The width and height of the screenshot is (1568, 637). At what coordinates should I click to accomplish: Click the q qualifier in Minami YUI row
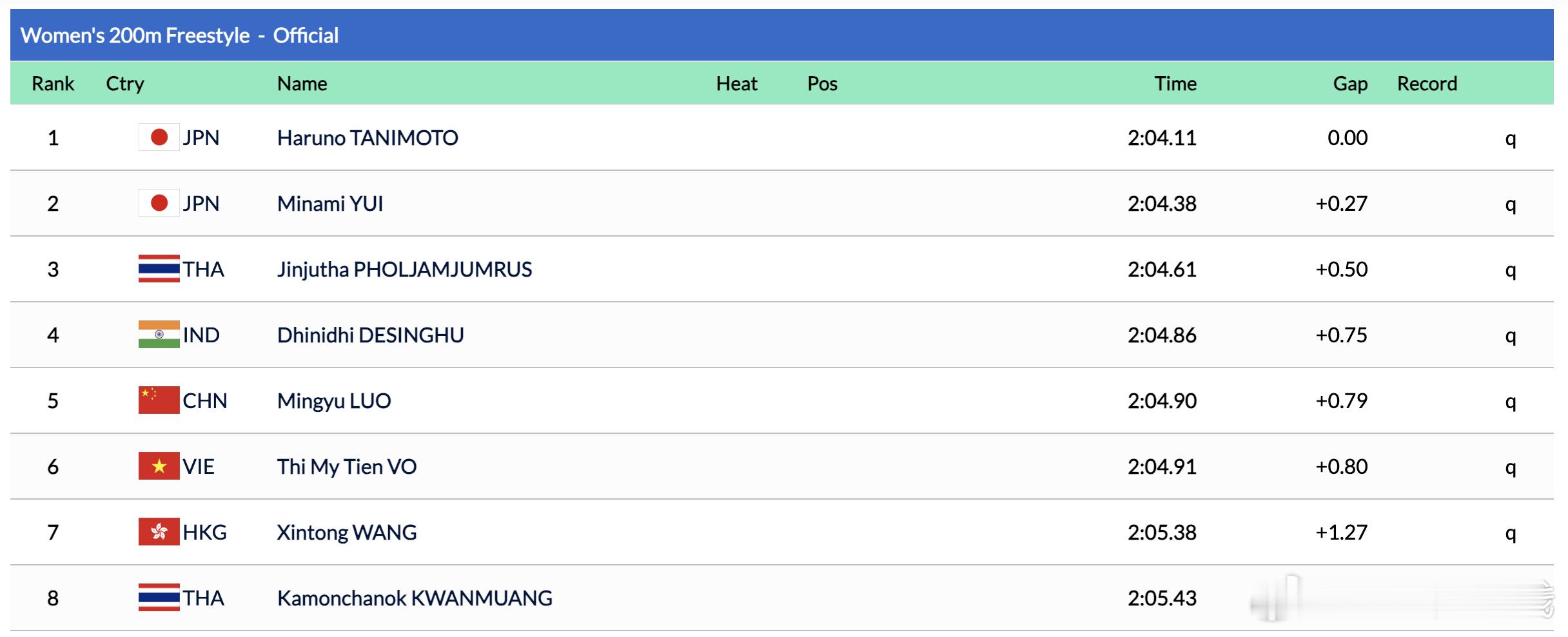tap(1511, 206)
